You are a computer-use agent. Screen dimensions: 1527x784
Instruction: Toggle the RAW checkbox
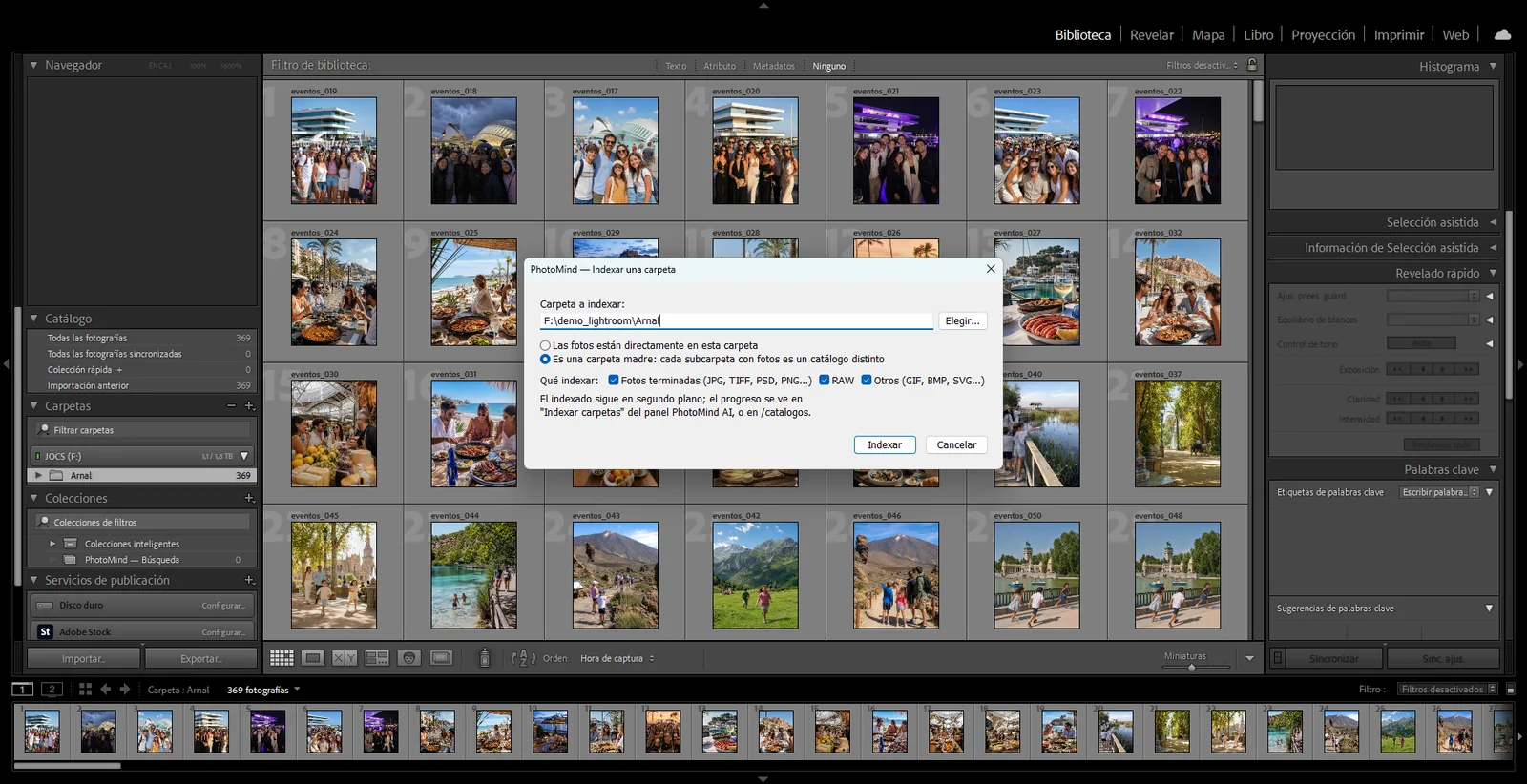tap(825, 380)
